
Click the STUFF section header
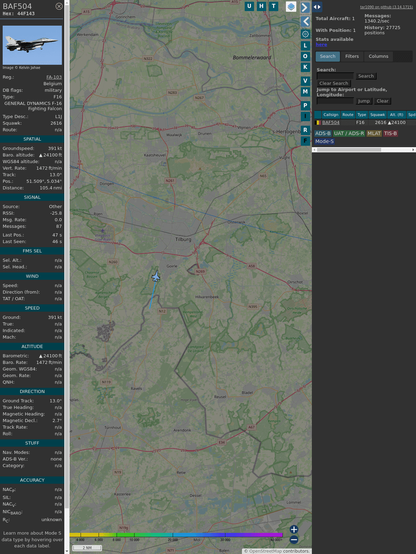click(x=32, y=443)
